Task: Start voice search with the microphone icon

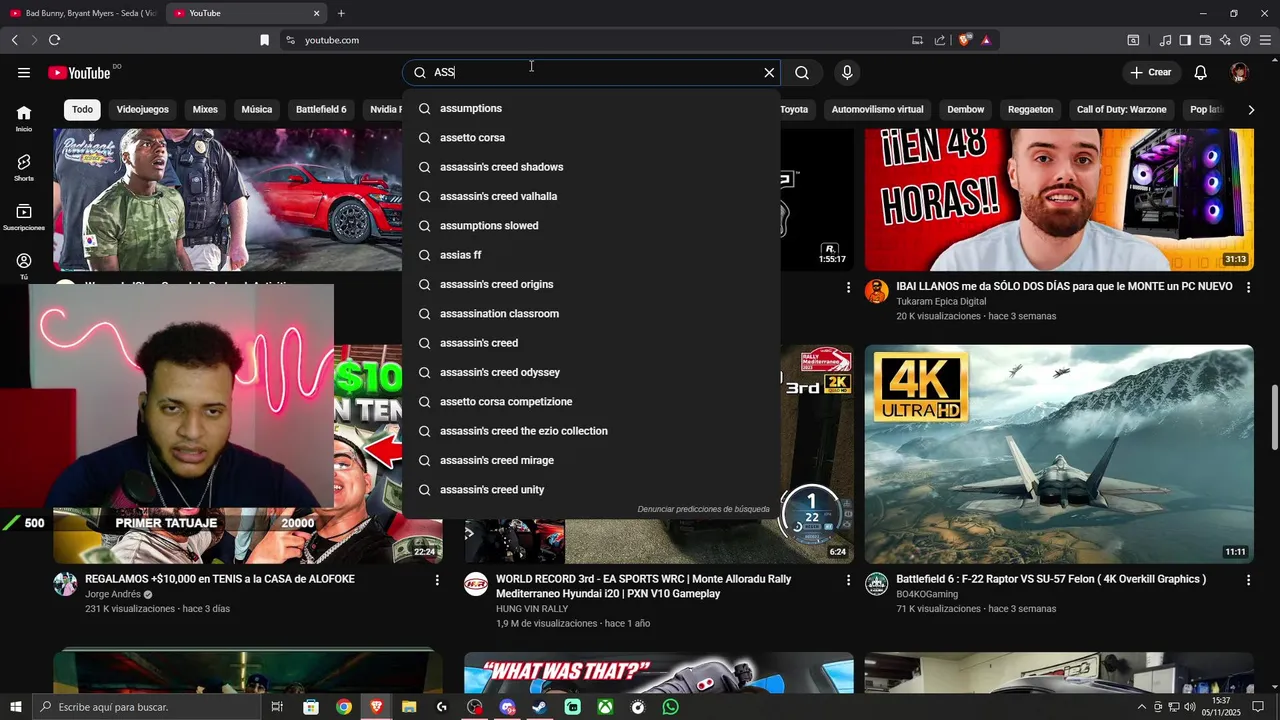Action: click(x=847, y=72)
